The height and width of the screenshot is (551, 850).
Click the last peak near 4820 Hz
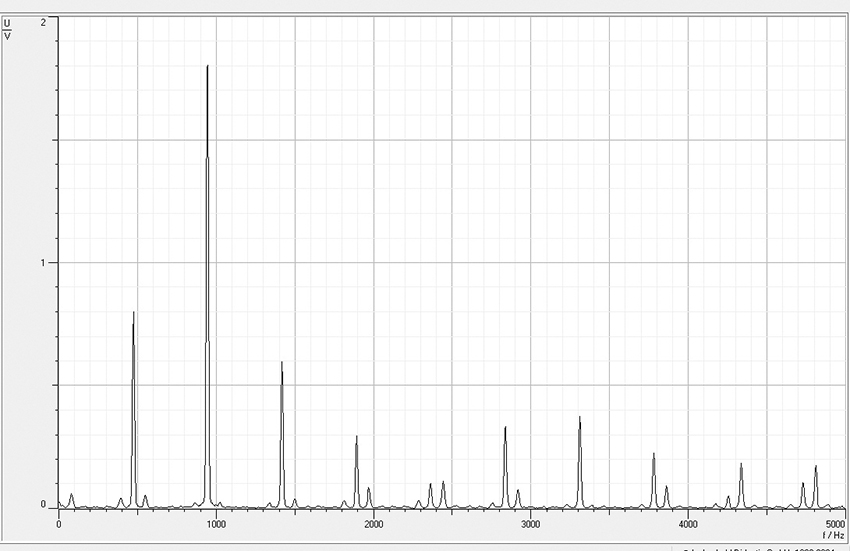(816, 469)
